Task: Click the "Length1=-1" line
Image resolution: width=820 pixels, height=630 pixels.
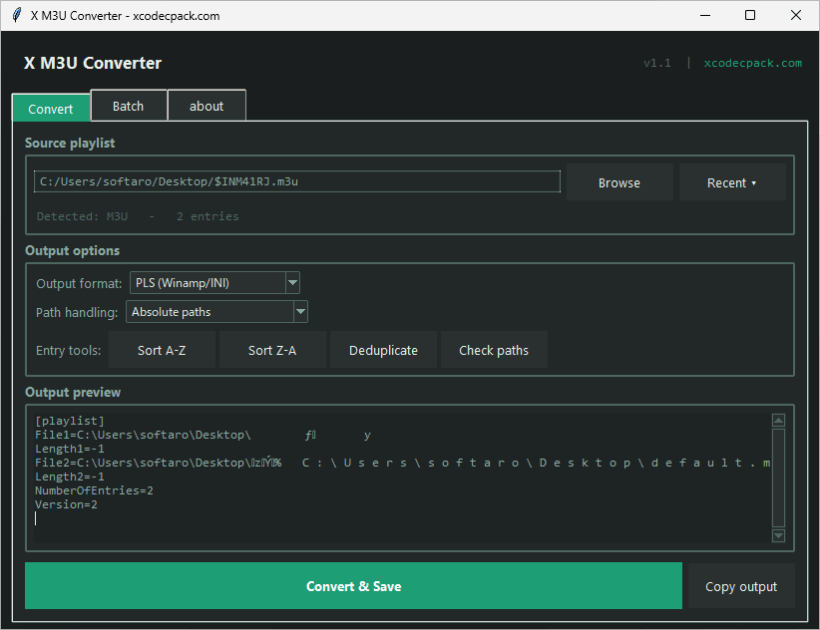Action: coord(70,449)
